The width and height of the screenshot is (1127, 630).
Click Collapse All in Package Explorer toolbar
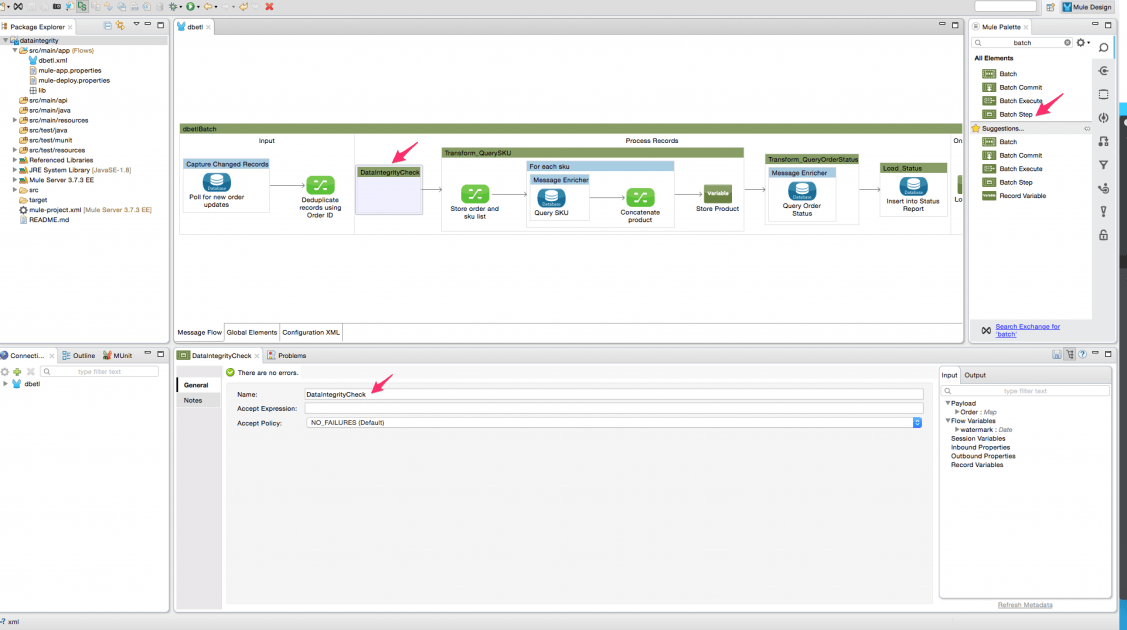pyautogui.click(x=108, y=27)
